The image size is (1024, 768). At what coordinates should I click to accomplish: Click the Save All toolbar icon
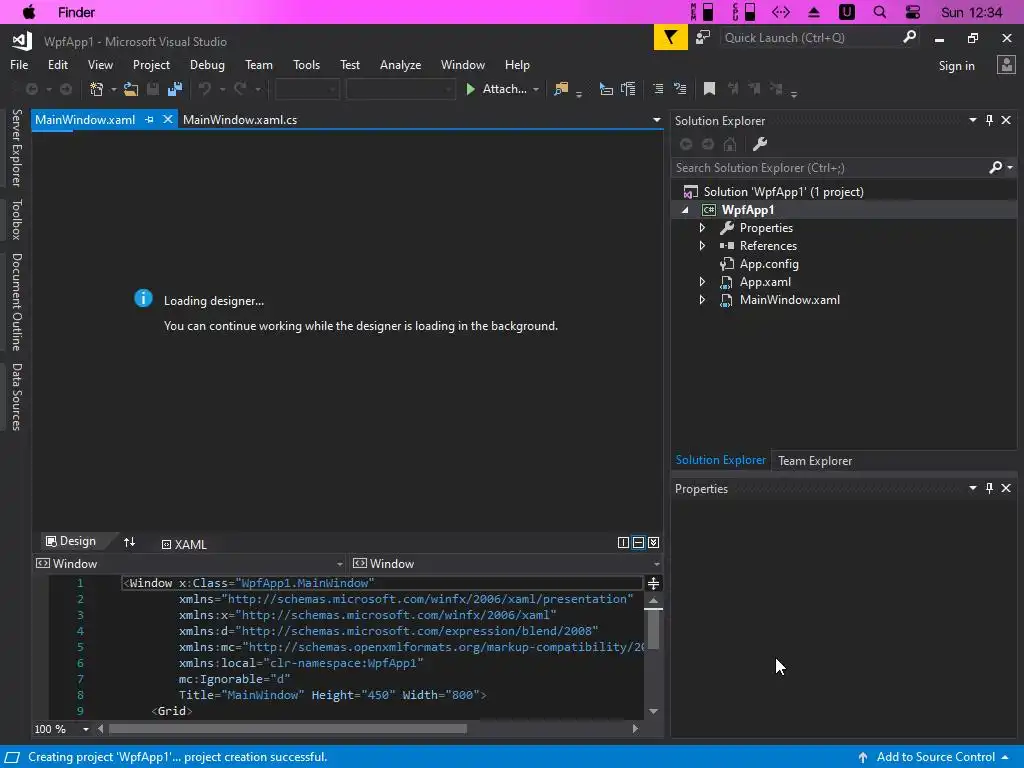175,89
